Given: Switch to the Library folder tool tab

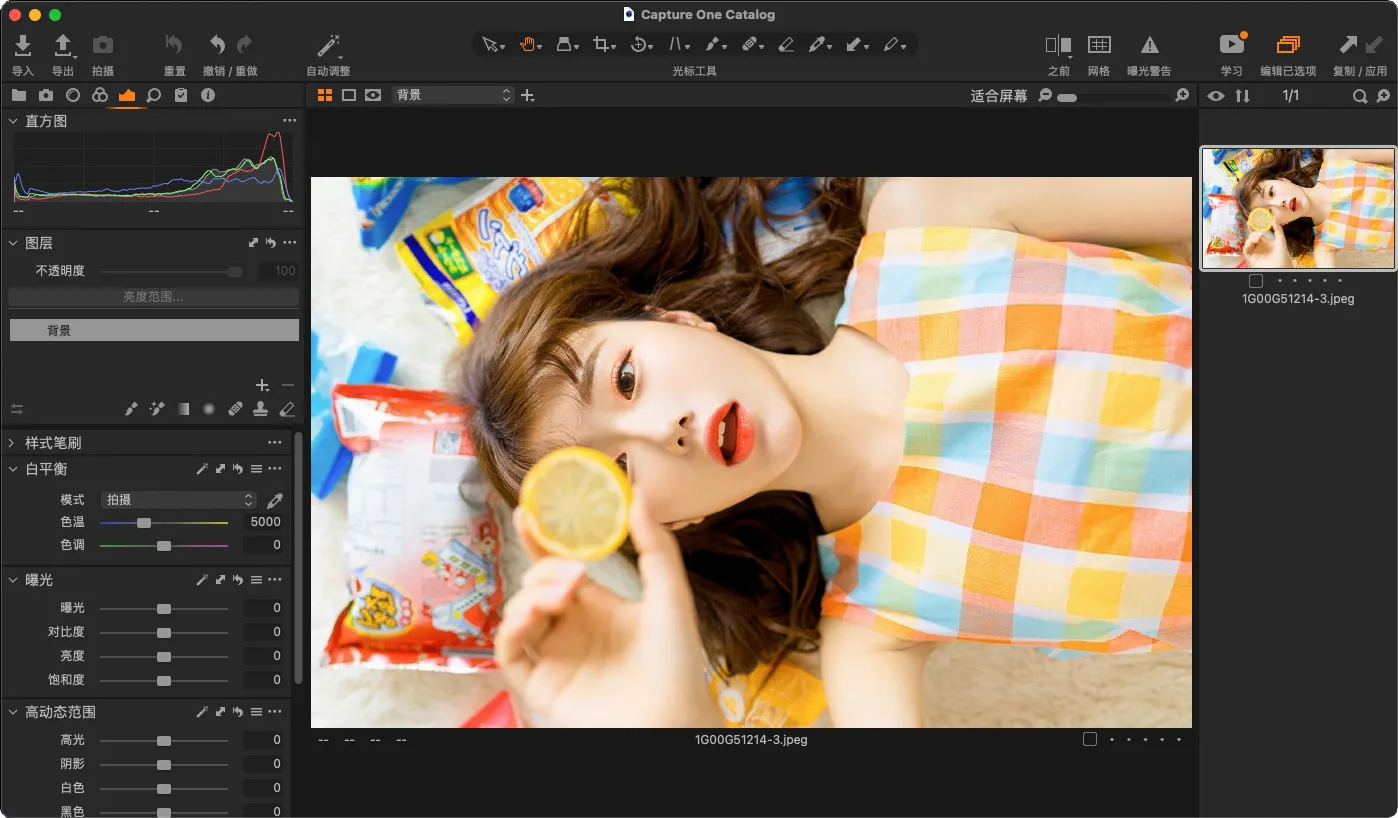Looking at the screenshot, I should point(18,95).
